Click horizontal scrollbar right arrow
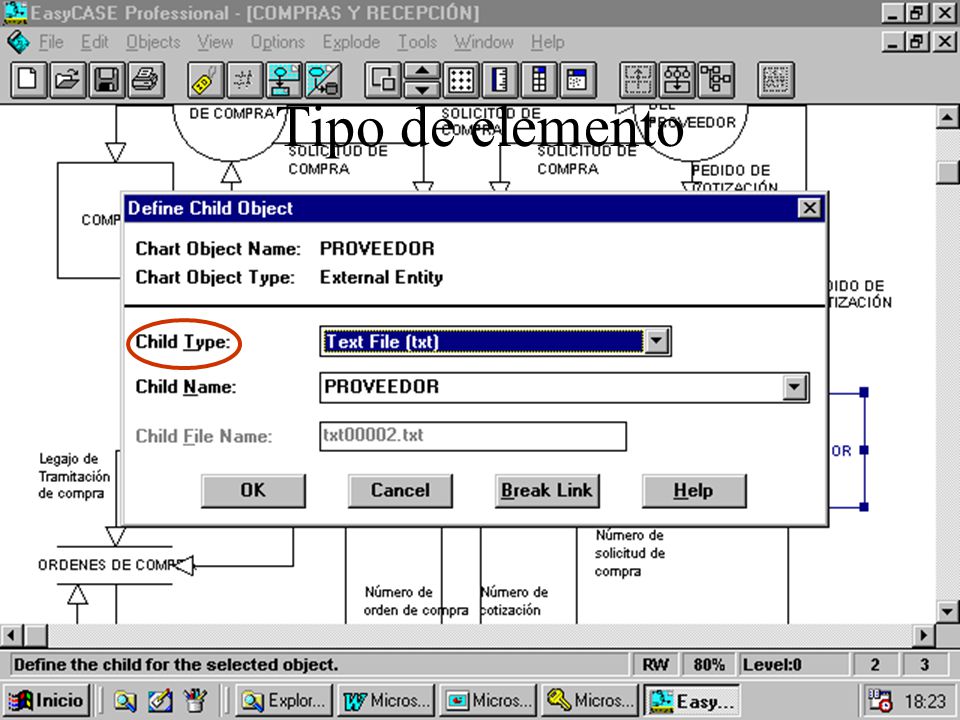 (x=924, y=636)
